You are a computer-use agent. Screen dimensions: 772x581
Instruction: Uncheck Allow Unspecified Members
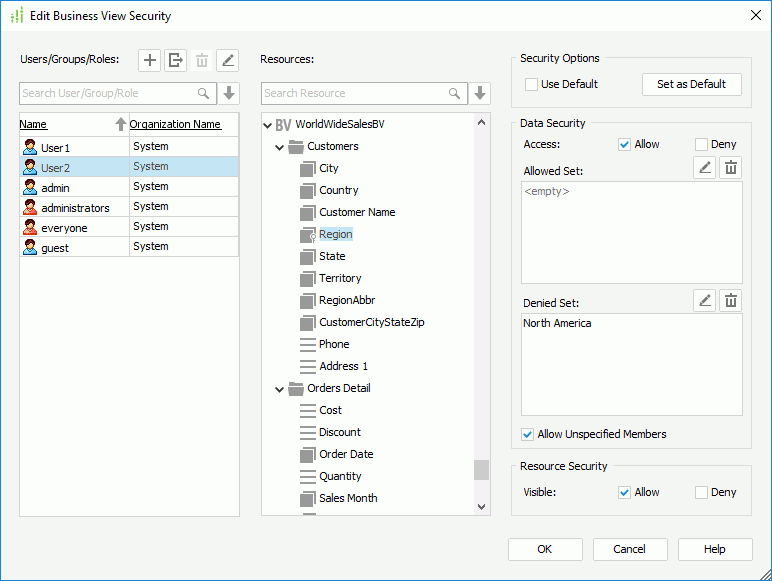tap(528, 434)
